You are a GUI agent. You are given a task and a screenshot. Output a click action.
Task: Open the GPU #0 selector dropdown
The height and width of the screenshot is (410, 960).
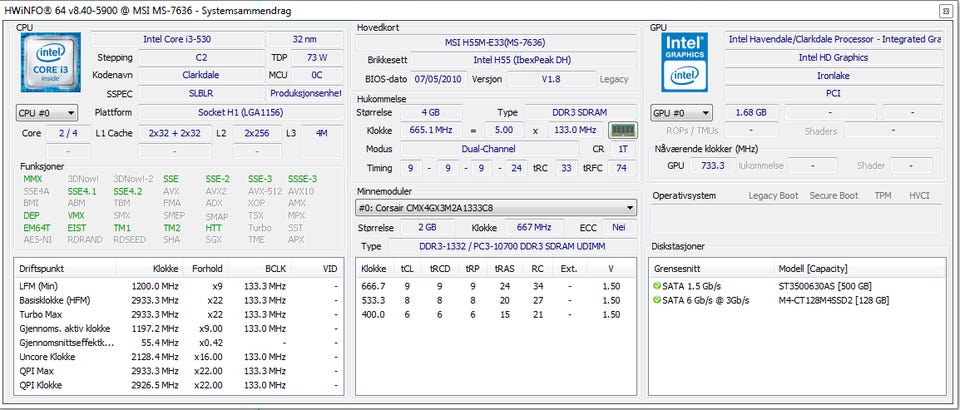pyautogui.click(x=682, y=113)
